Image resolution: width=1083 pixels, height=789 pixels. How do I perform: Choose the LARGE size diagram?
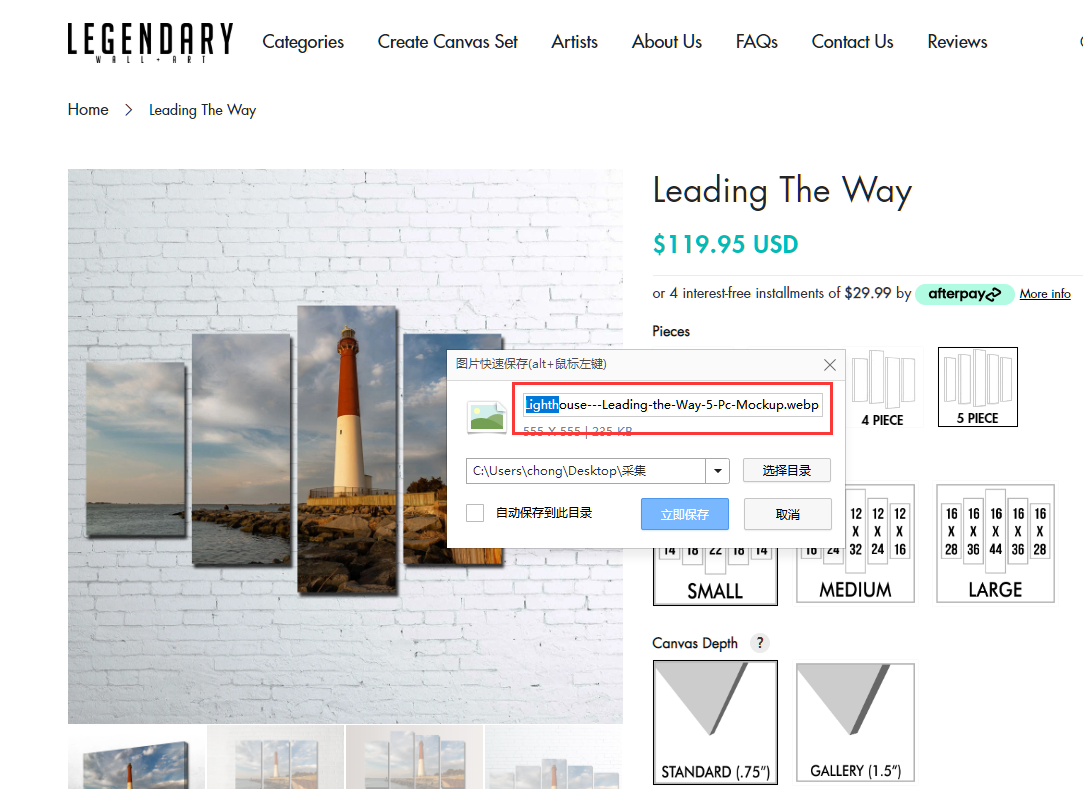point(995,543)
